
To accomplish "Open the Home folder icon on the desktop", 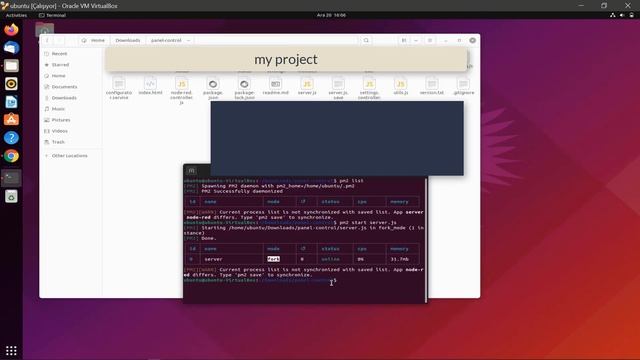I will (44, 29).
